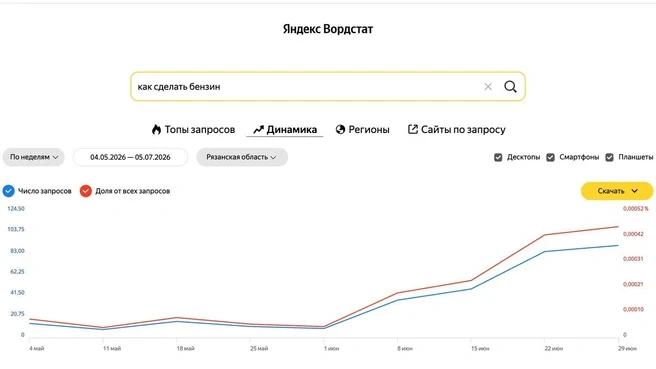
Task: Expand the Рязанская область region dropdown
Action: [x=242, y=157]
